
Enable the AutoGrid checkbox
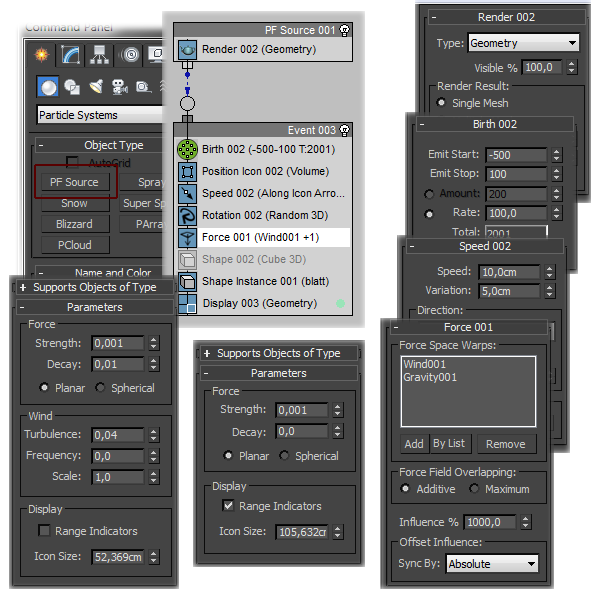72,162
